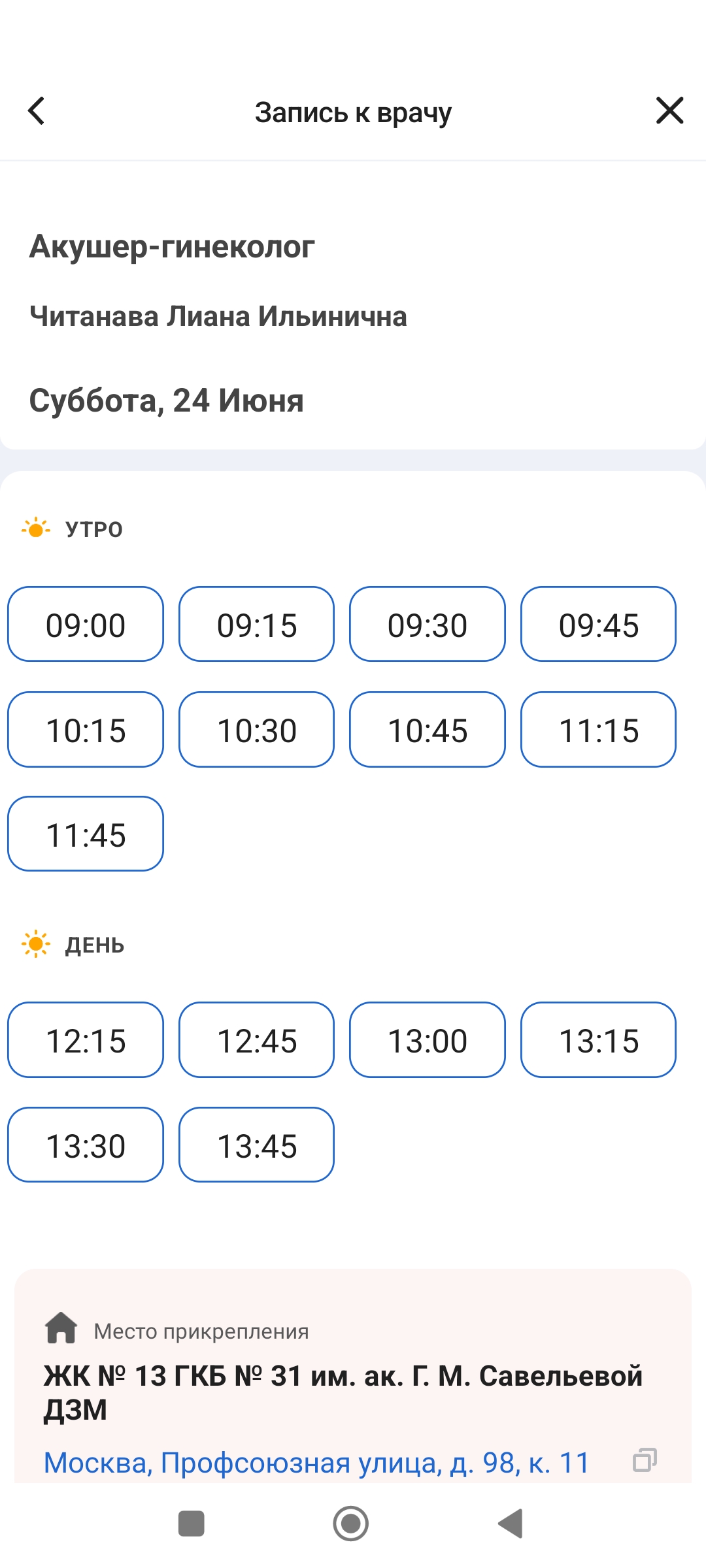Tap the house icon near attachment place

61,1328
